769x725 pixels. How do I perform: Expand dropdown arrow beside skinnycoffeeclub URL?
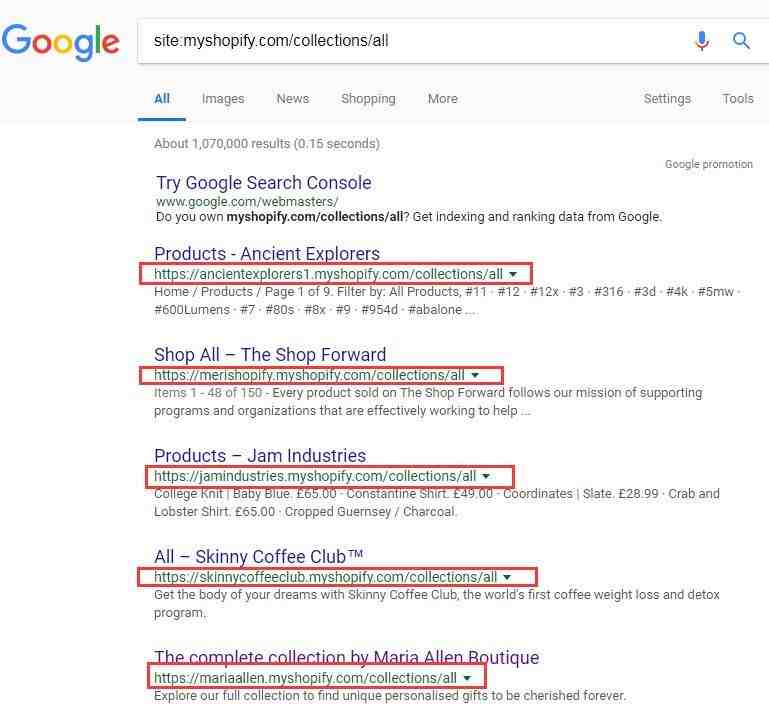coord(507,577)
